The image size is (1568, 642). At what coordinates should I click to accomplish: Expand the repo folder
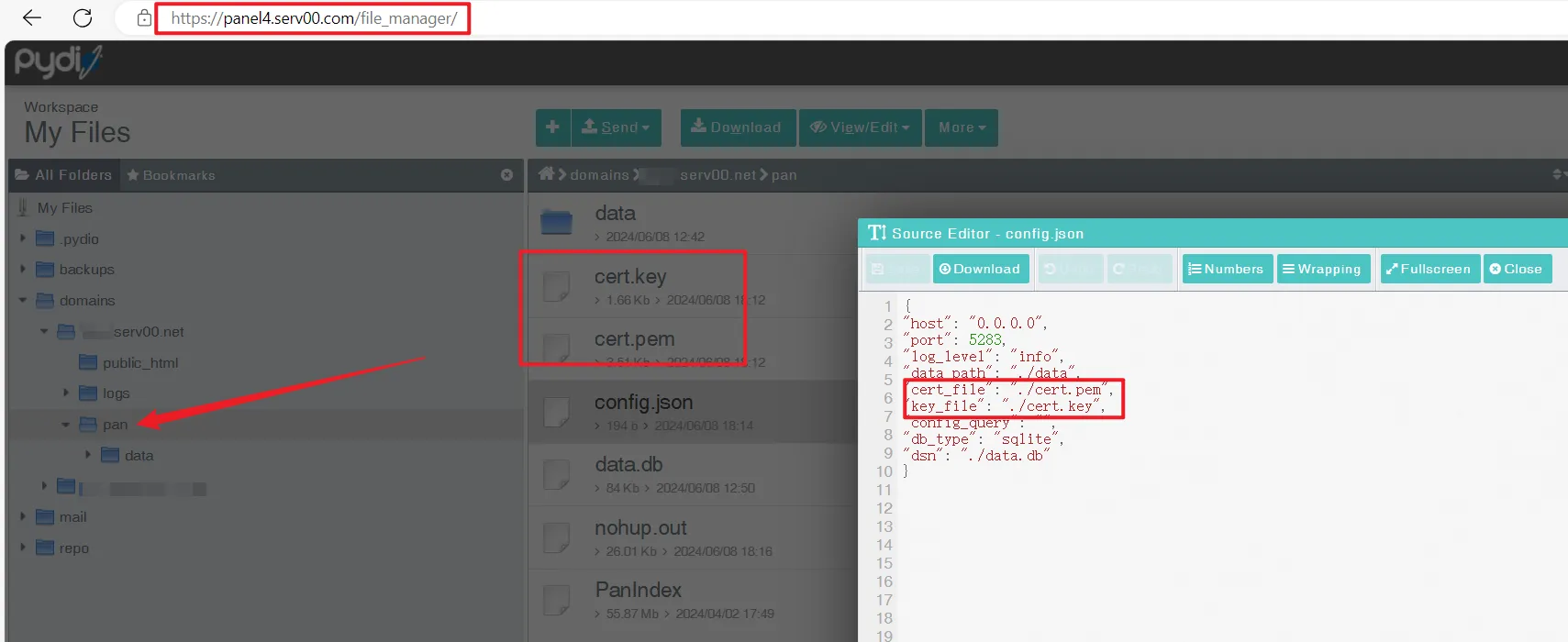point(23,548)
